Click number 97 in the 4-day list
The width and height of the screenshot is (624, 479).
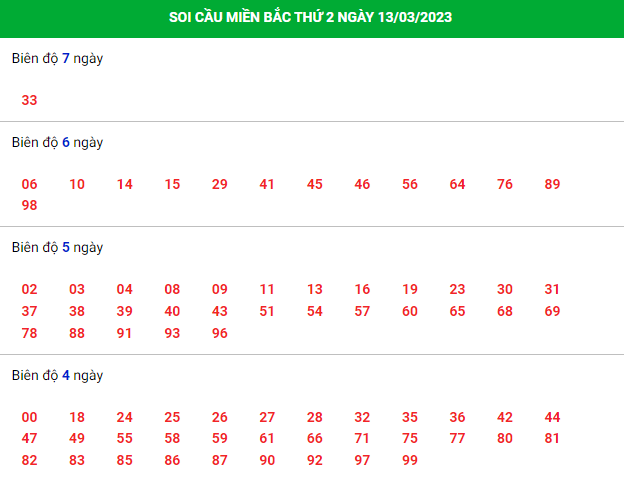tap(362, 460)
